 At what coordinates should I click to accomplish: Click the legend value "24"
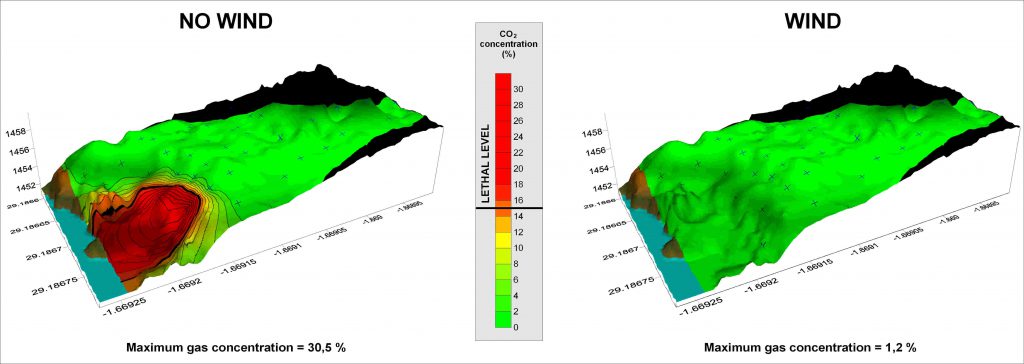[x=520, y=137]
